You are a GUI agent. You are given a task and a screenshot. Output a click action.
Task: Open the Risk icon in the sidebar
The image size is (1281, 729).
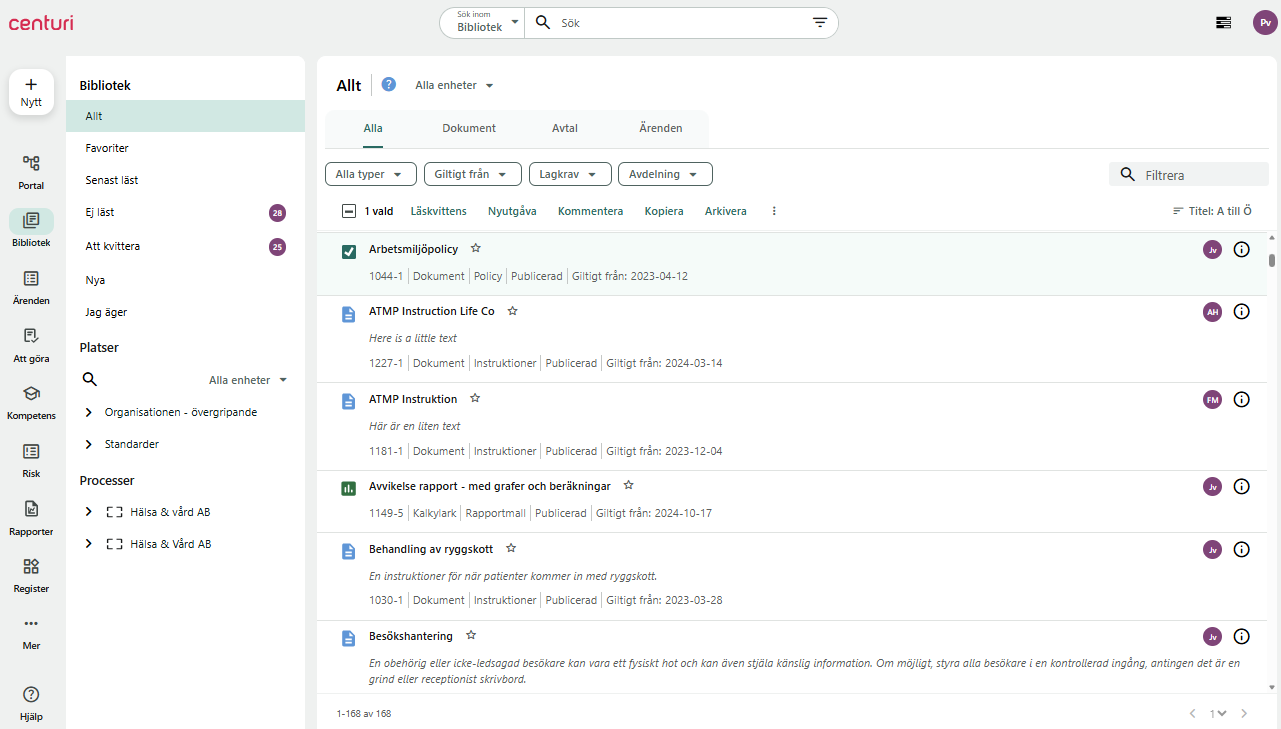tap(31, 452)
